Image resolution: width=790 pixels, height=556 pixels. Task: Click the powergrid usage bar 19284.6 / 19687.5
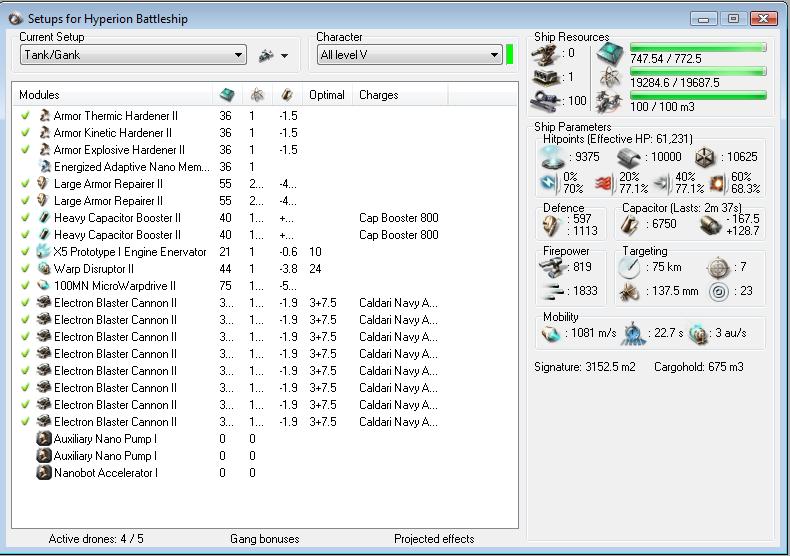click(x=698, y=71)
